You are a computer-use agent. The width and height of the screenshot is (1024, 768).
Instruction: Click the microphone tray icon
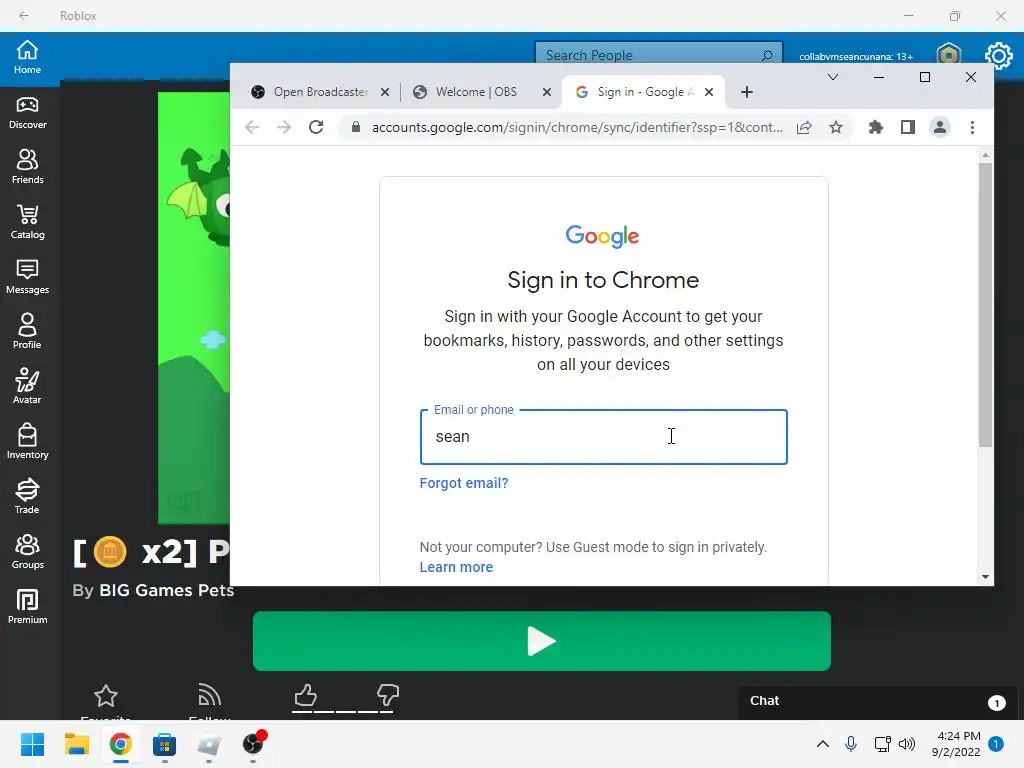click(851, 744)
